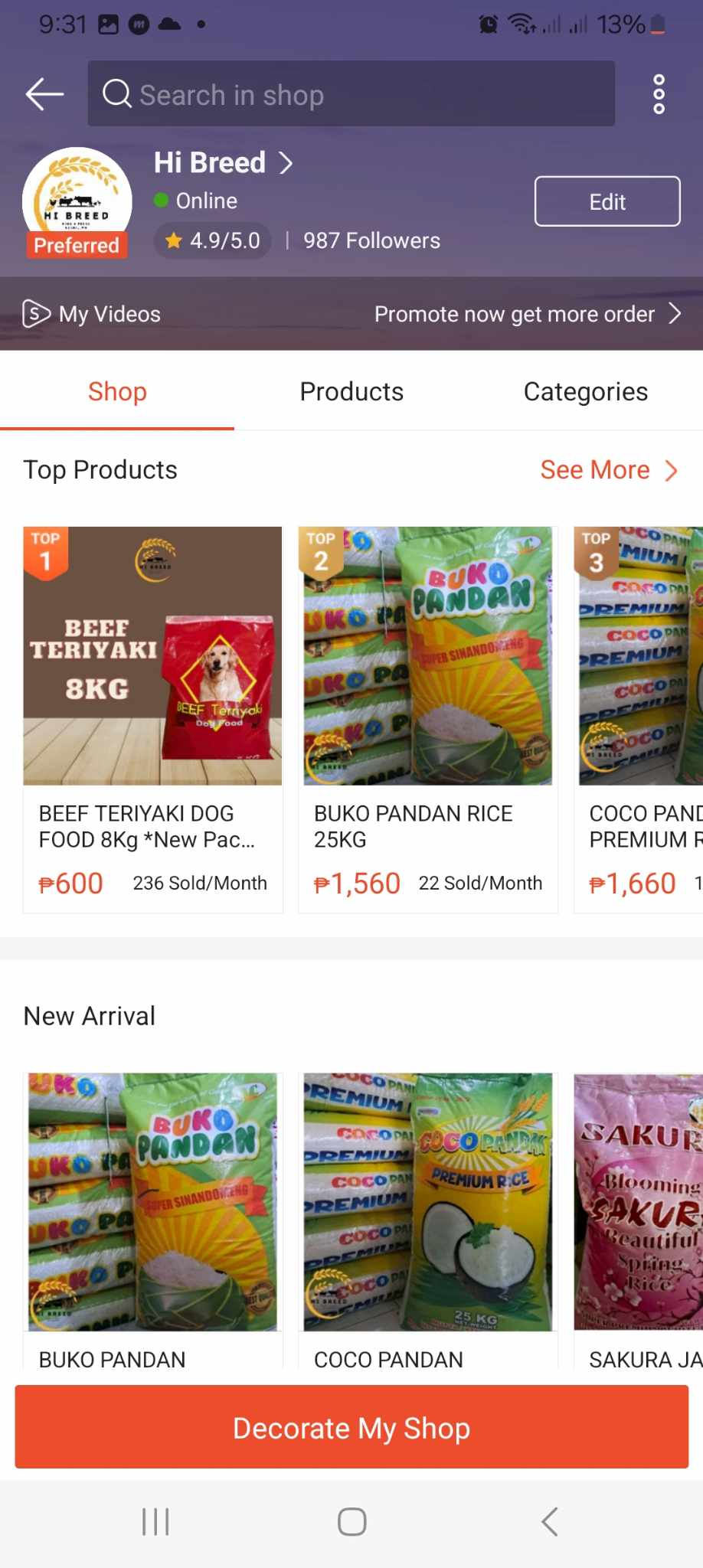Open My Videos play icon
703x1568 pixels.
[x=36, y=314]
